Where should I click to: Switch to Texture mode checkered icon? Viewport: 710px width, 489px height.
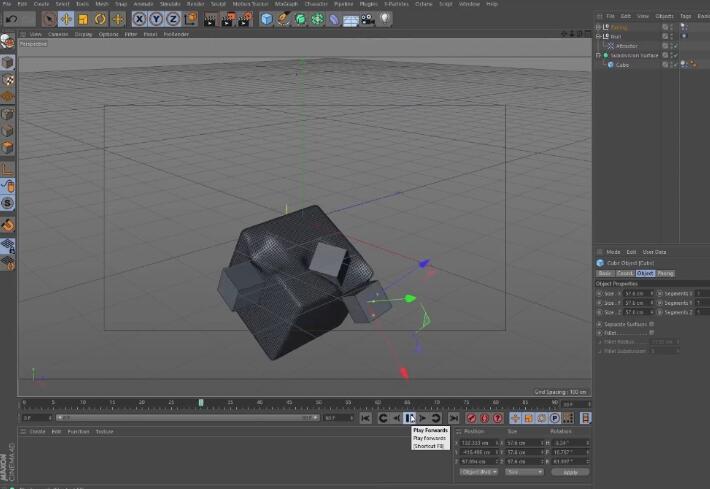click(x=7, y=80)
